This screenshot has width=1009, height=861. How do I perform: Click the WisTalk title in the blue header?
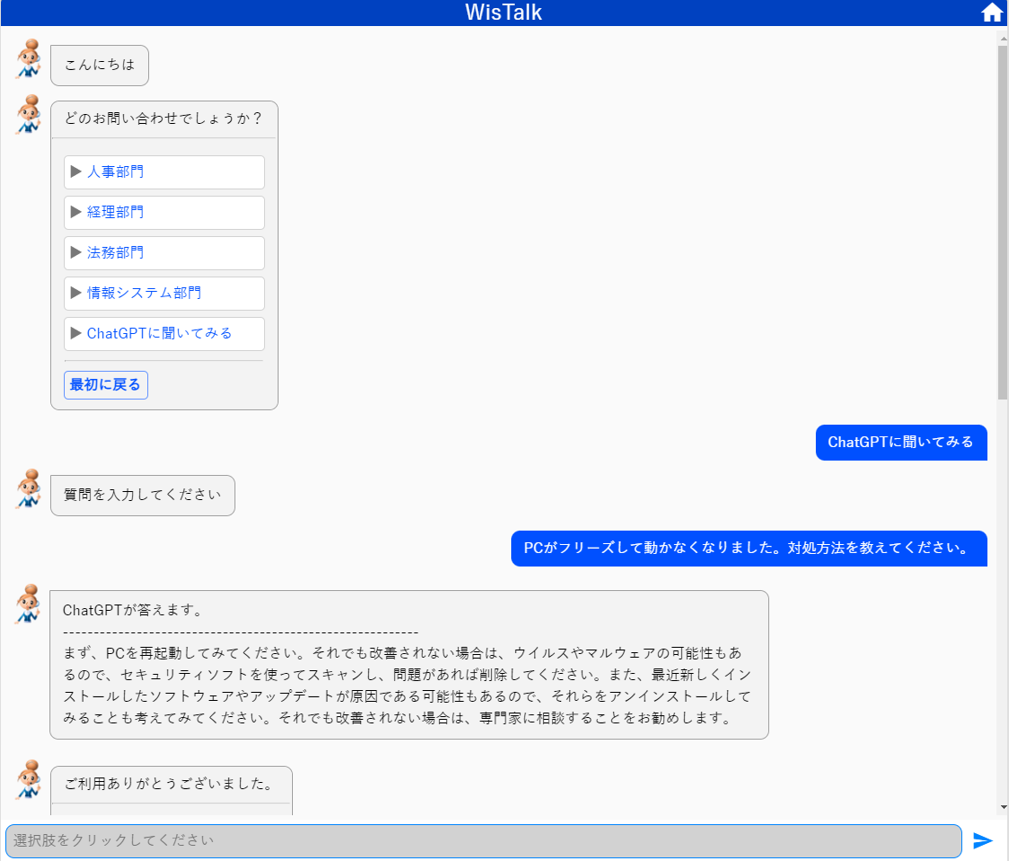coord(504,12)
